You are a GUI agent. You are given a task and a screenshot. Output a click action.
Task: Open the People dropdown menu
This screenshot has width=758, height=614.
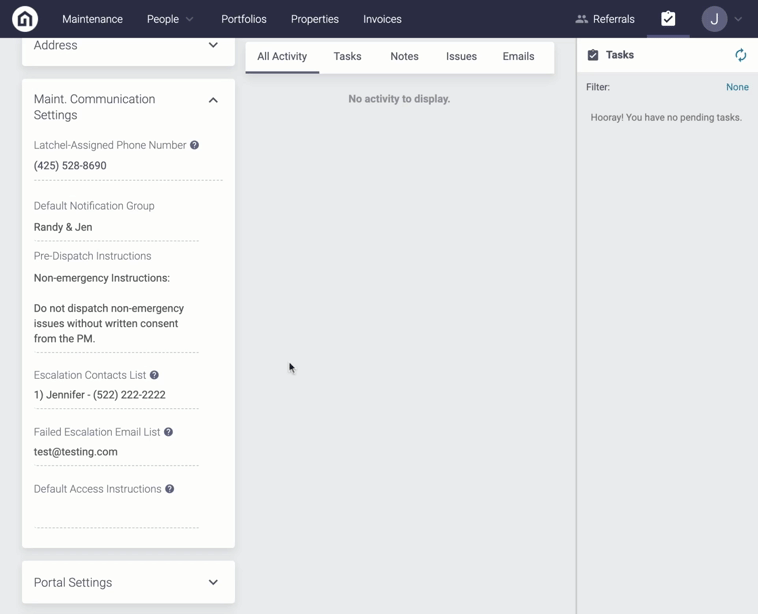(x=170, y=19)
